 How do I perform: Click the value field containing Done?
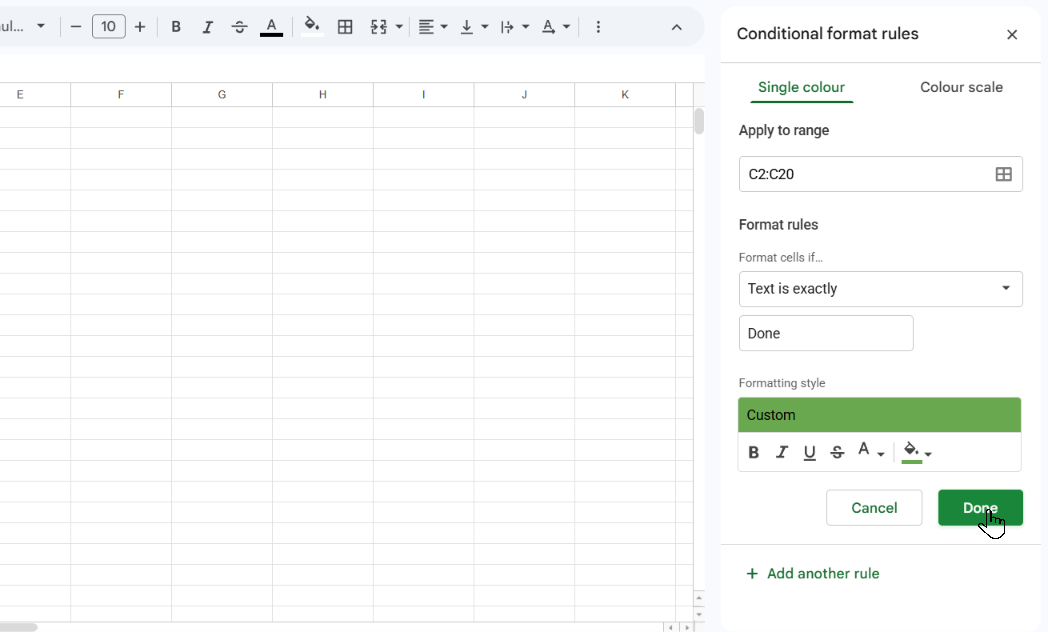pyautogui.click(x=826, y=333)
